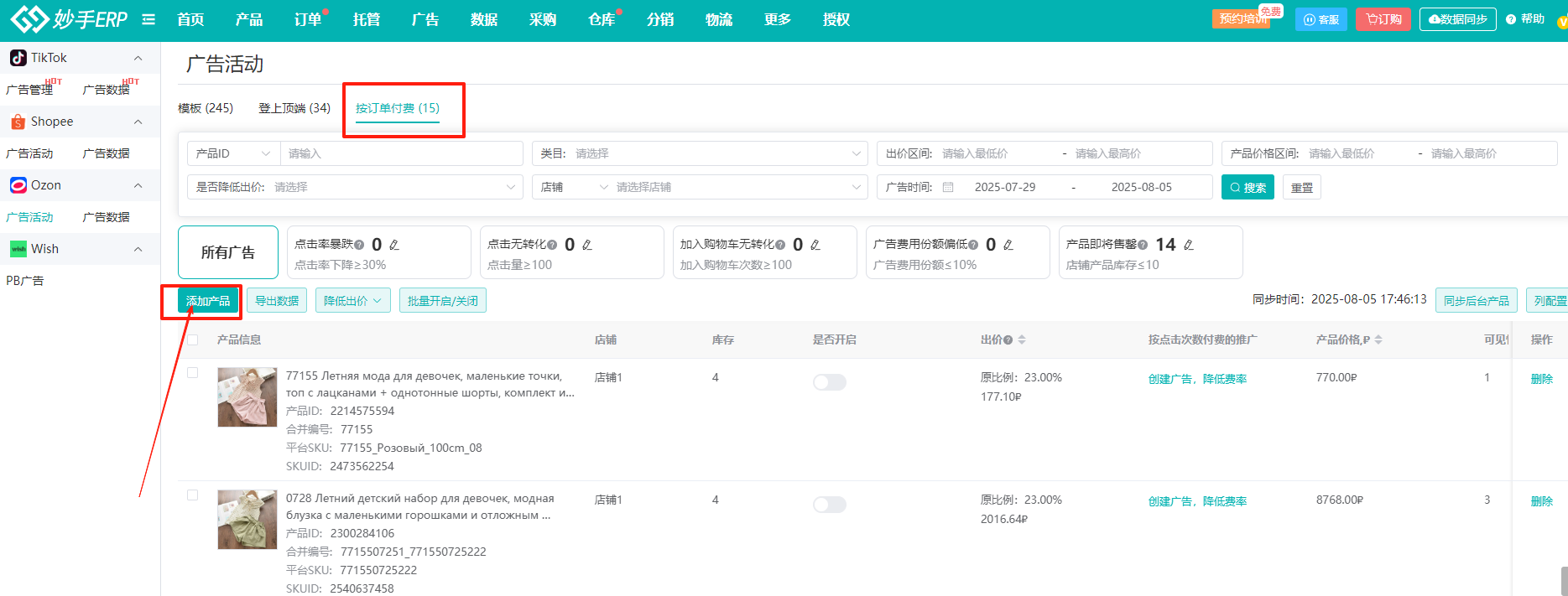The image size is (1568, 596).
Task: Click the 添加产品 button
Action: (208, 301)
